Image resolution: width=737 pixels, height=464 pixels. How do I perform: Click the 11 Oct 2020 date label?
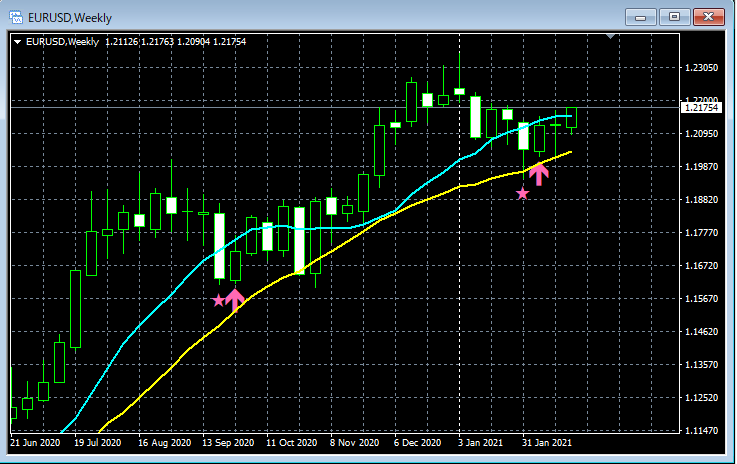point(291,443)
